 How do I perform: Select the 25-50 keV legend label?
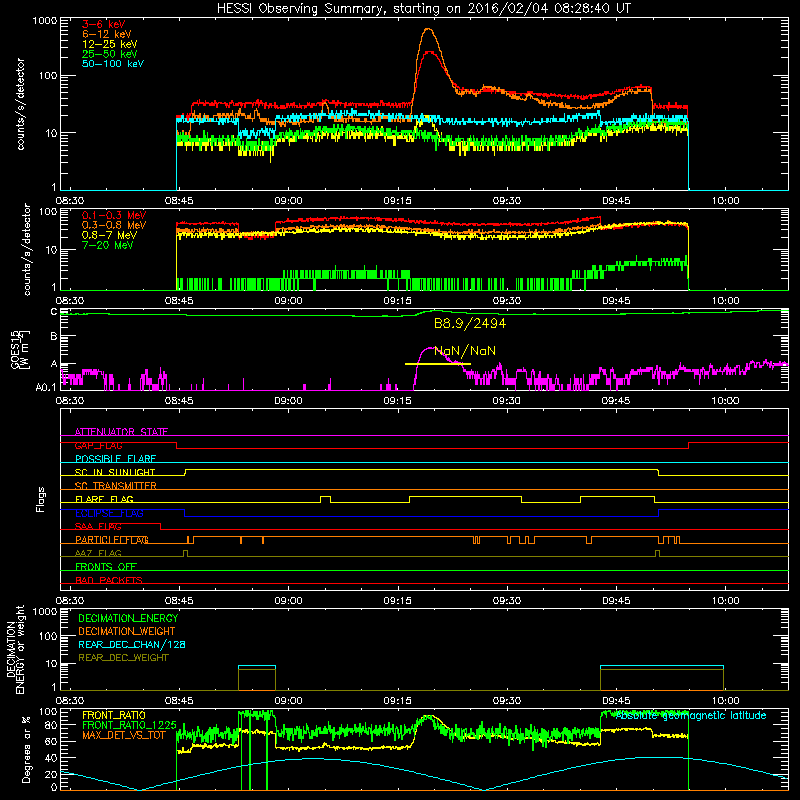(110, 54)
